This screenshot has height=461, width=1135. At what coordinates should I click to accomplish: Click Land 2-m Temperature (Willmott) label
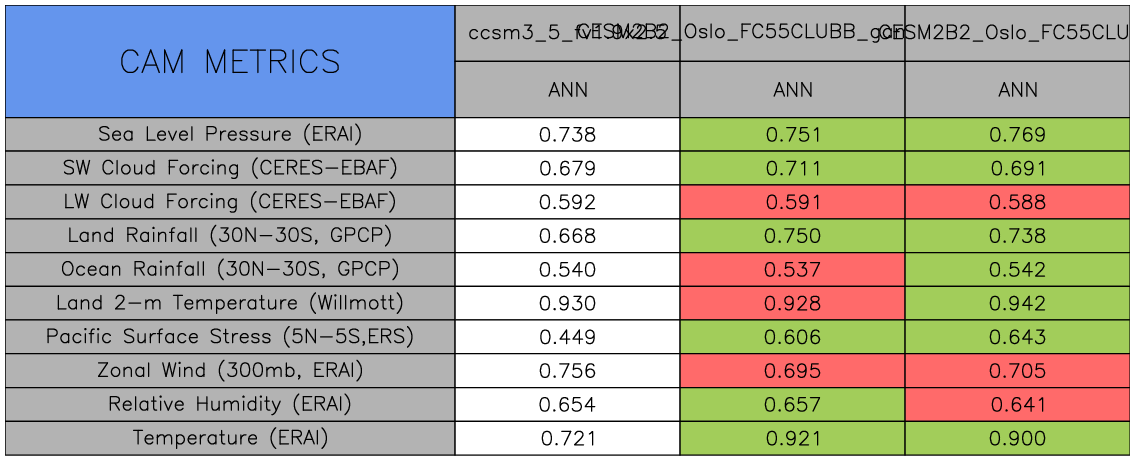(x=230, y=303)
